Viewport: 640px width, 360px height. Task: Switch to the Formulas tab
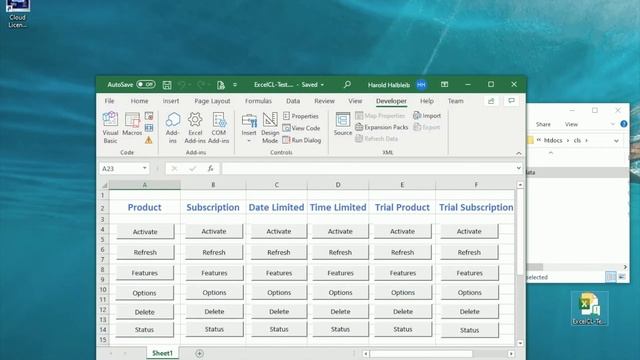pos(258,101)
